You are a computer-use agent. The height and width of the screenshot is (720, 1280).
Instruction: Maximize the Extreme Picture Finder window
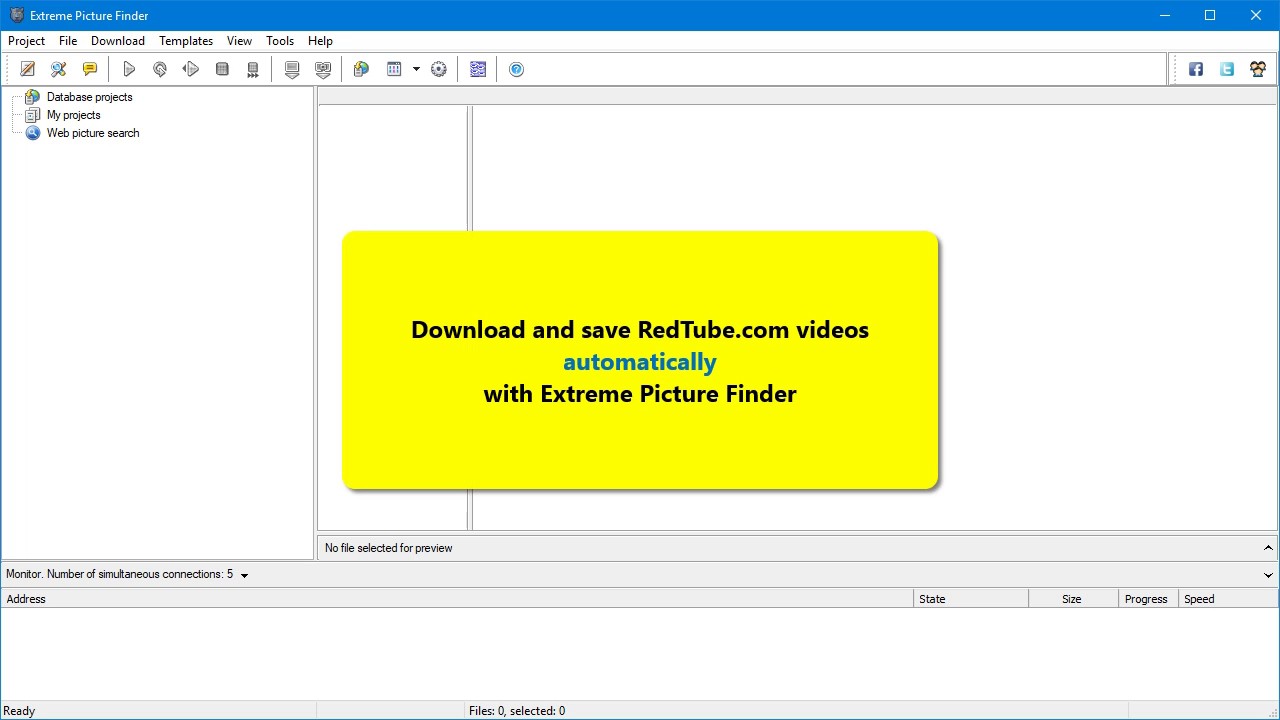click(1210, 15)
